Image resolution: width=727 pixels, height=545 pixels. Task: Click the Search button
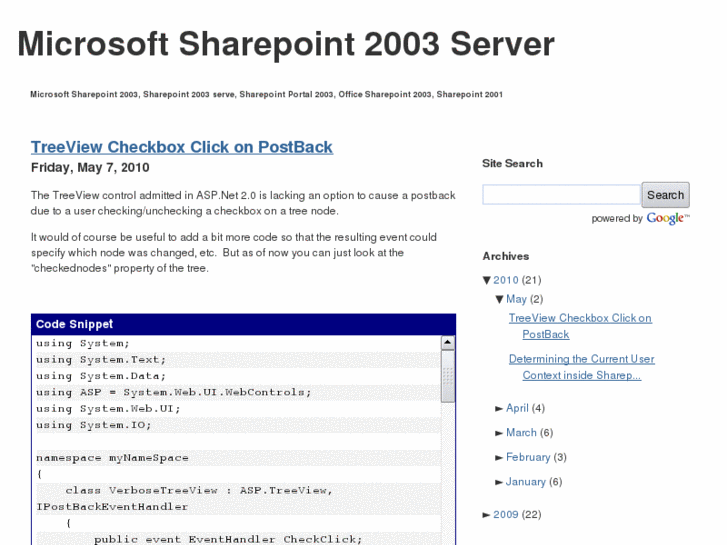(665, 195)
